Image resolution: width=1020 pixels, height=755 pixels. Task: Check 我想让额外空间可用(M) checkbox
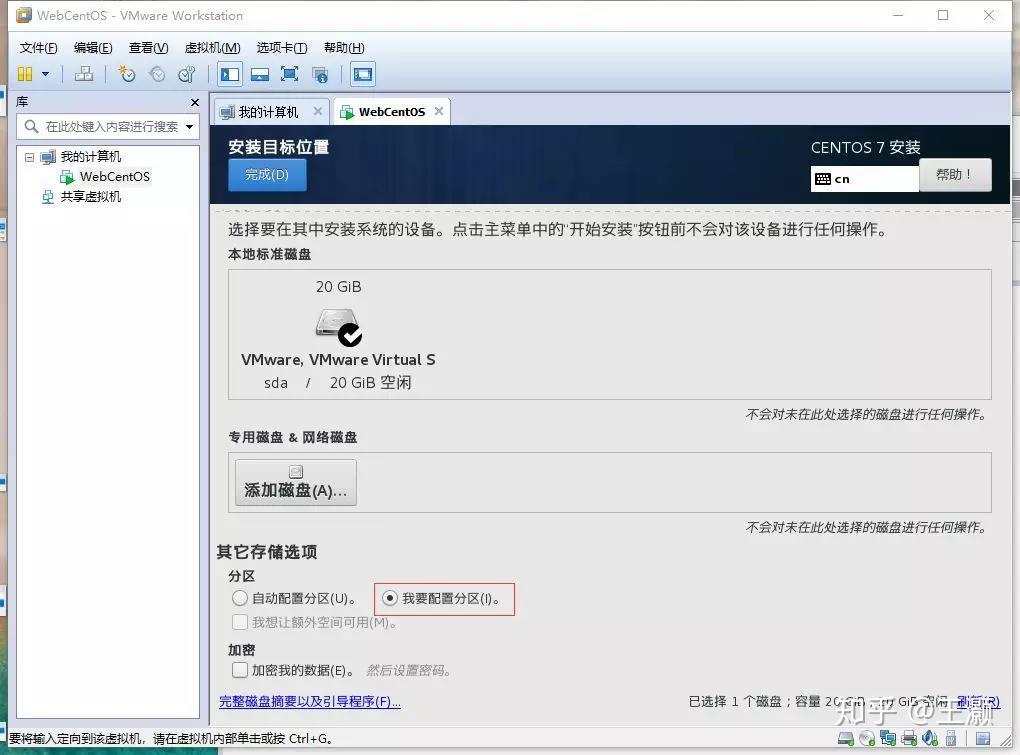tap(240, 622)
